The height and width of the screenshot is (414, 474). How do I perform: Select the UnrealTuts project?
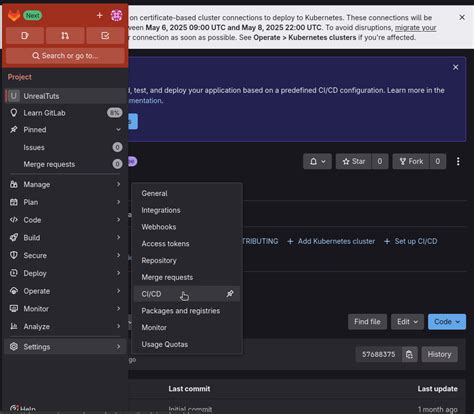click(66, 96)
